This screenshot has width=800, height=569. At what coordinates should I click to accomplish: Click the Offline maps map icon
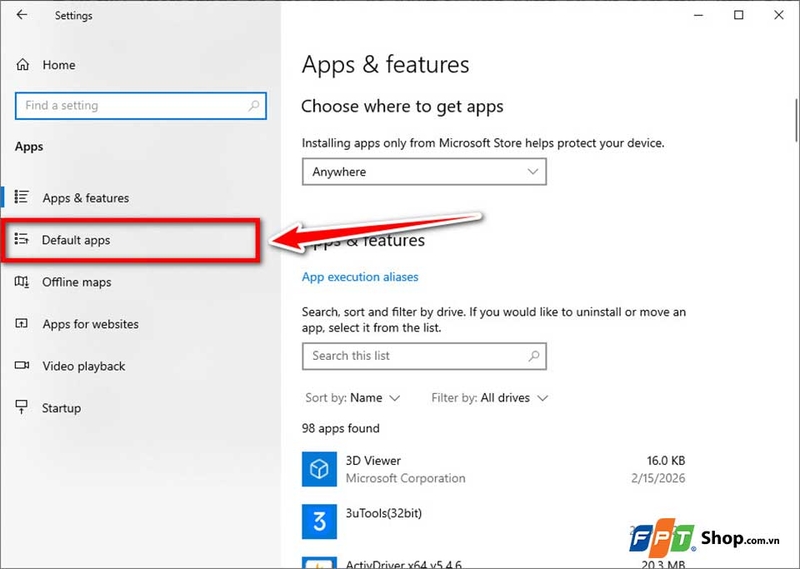[x=21, y=282]
